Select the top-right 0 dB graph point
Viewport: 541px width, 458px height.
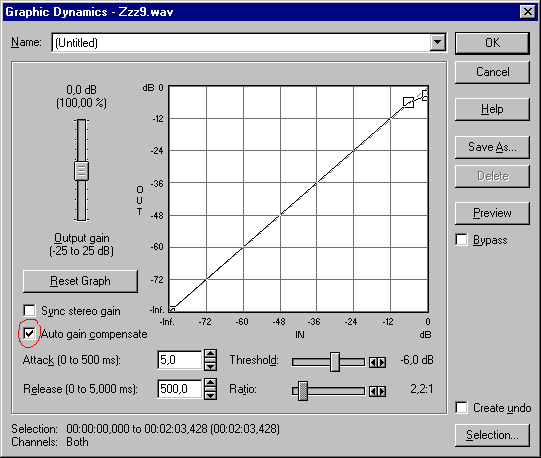[x=425, y=95]
